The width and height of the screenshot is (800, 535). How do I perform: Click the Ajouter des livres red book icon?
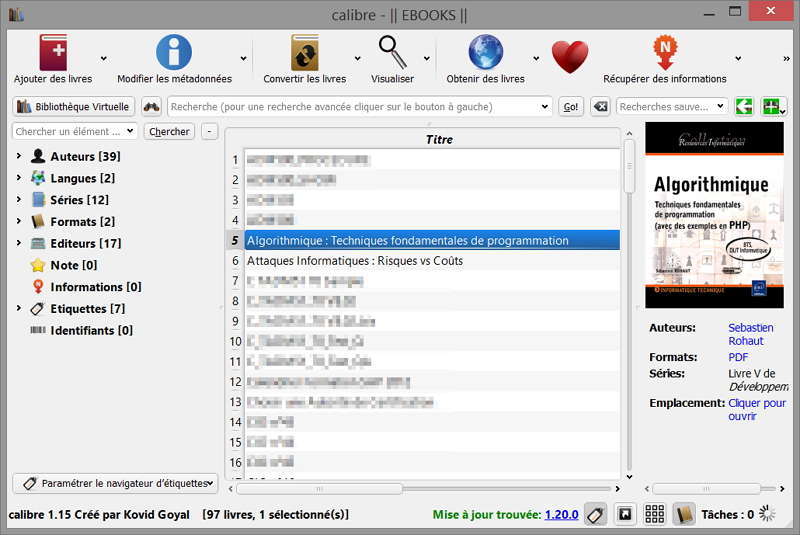click(x=53, y=52)
